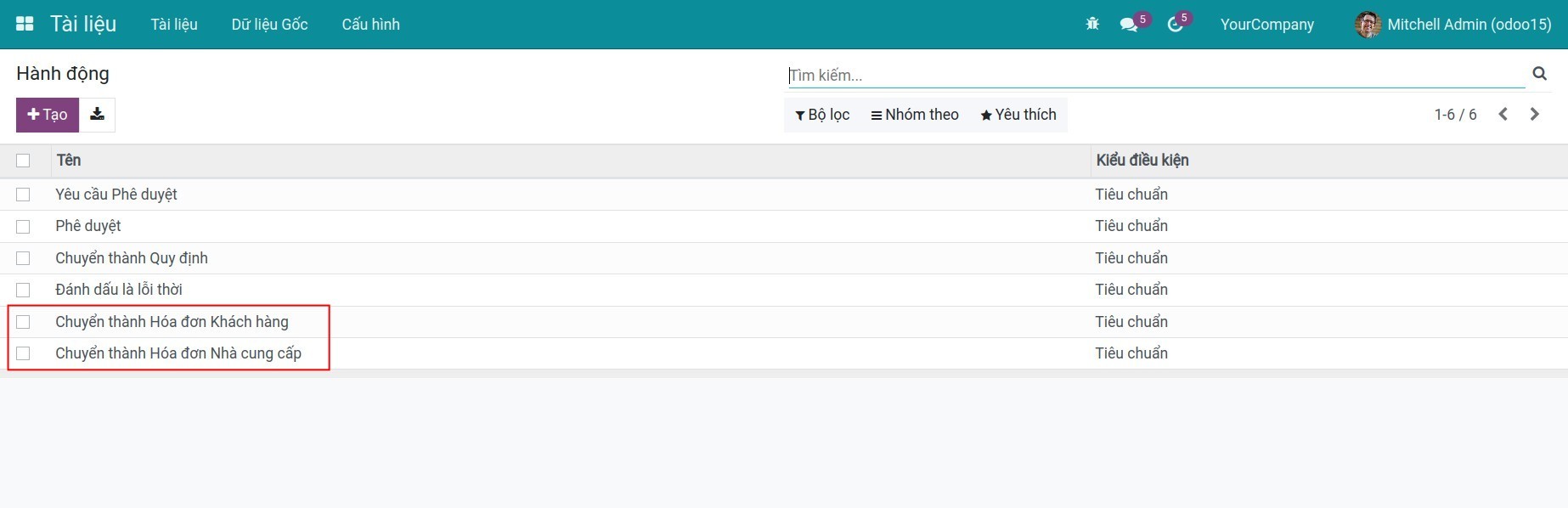Image resolution: width=1568 pixels, height=508 pixels.
Task: Expand the Yêu thích favorites dropdown
Action: (x=1018, y=115)
